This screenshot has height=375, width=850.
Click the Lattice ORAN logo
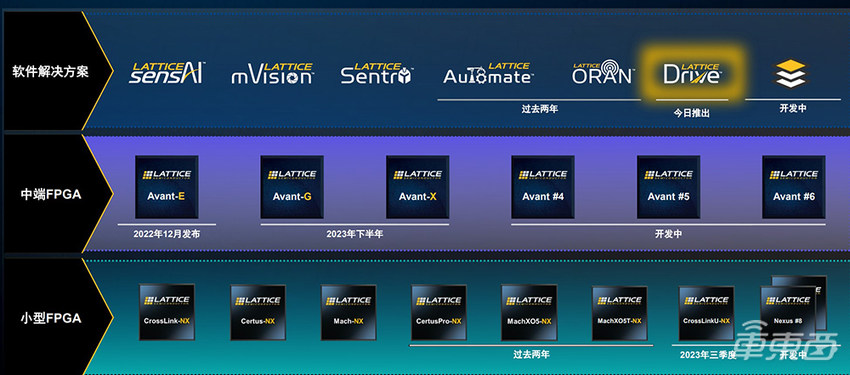[603, 72]
